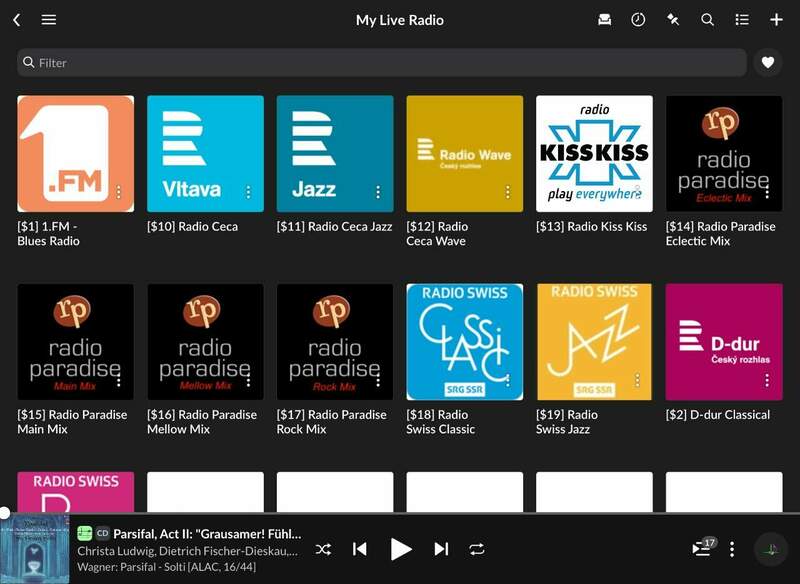Open the clock history icon
The height and width of the screenshot is (584, 800).
point(638,20)
